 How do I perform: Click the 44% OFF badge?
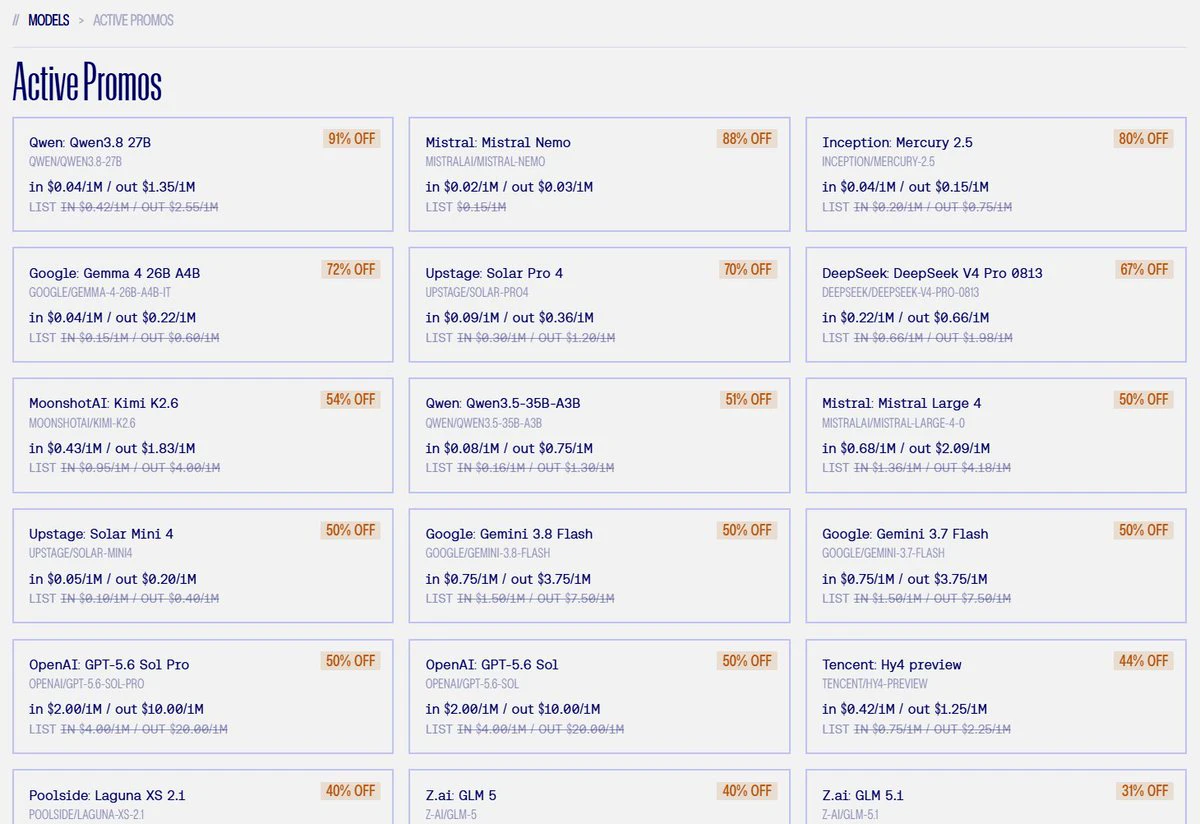[x=1144, y=661]
